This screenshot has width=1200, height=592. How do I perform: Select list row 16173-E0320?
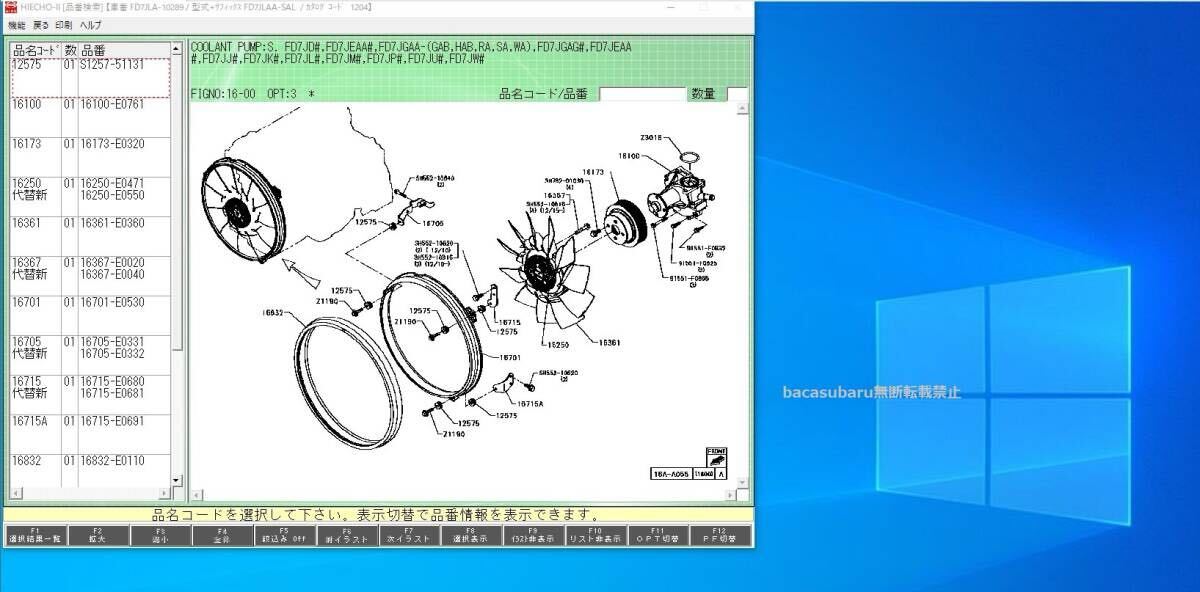click(90, 157)
